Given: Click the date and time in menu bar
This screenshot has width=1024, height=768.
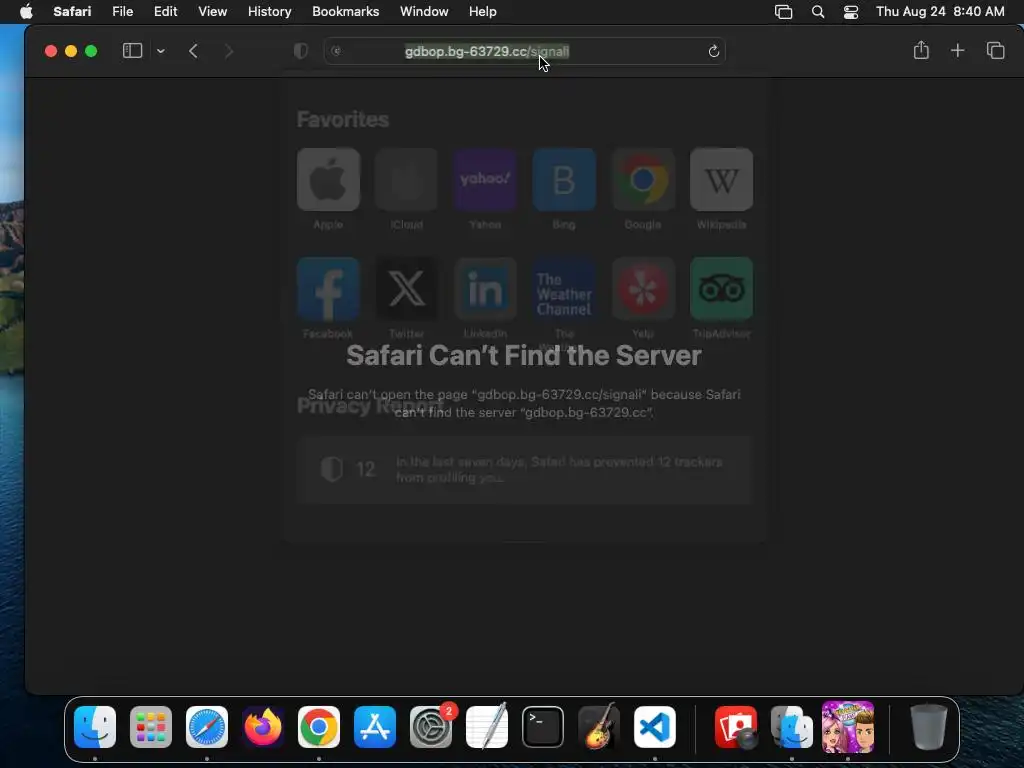Looking at the screenshot, I should pos(940,12).
